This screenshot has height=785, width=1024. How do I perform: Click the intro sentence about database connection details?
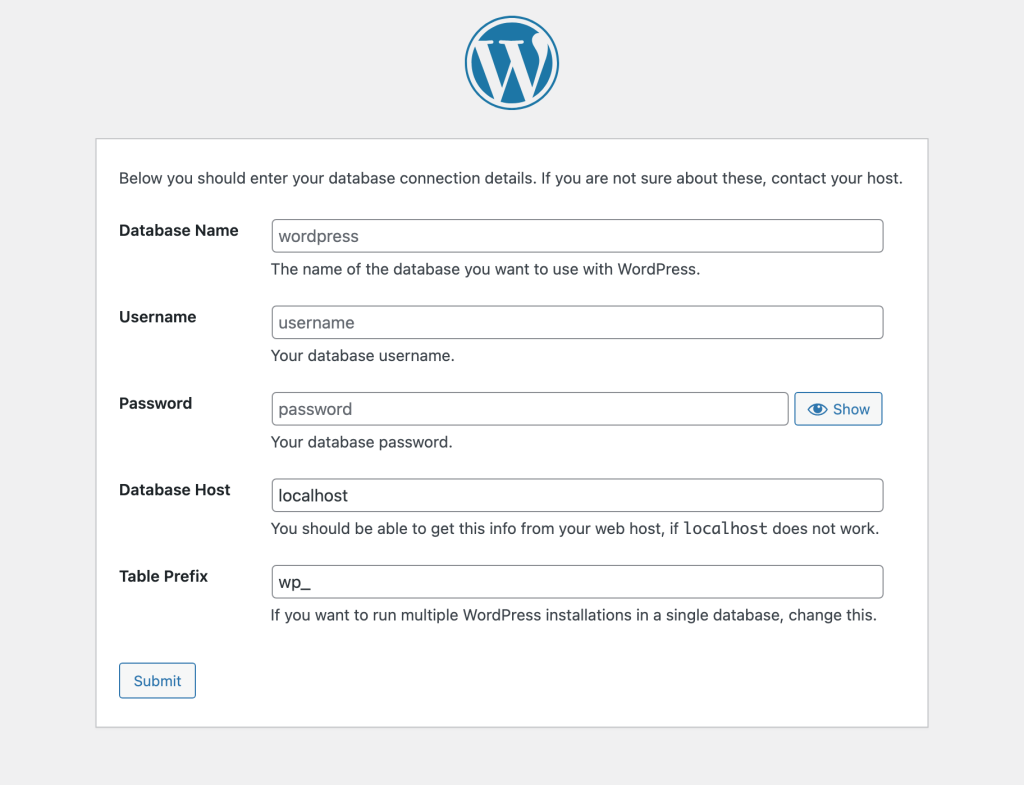click(510, 179)
